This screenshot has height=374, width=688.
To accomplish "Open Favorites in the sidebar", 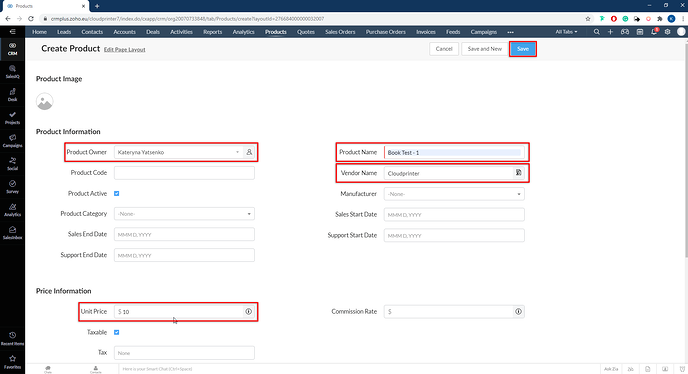I will pyautogui.click(x=12, y=362).
